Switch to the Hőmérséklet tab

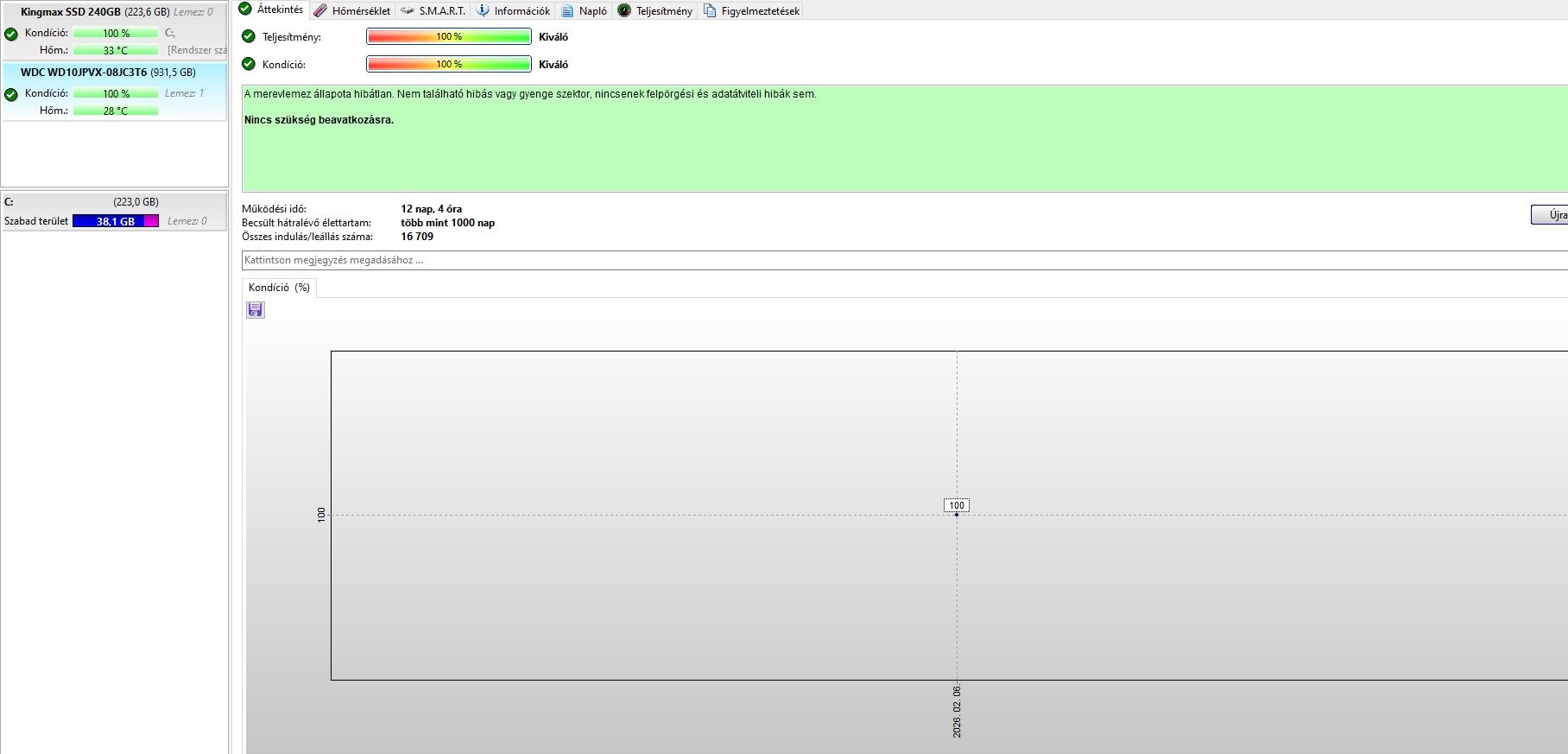click(x=351, y=10)
